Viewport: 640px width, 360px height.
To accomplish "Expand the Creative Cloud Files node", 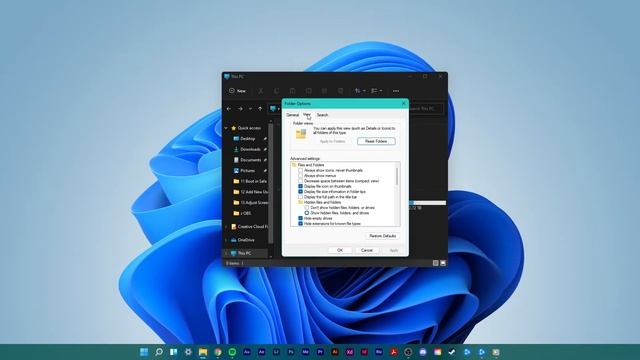I will pos(226,227).
